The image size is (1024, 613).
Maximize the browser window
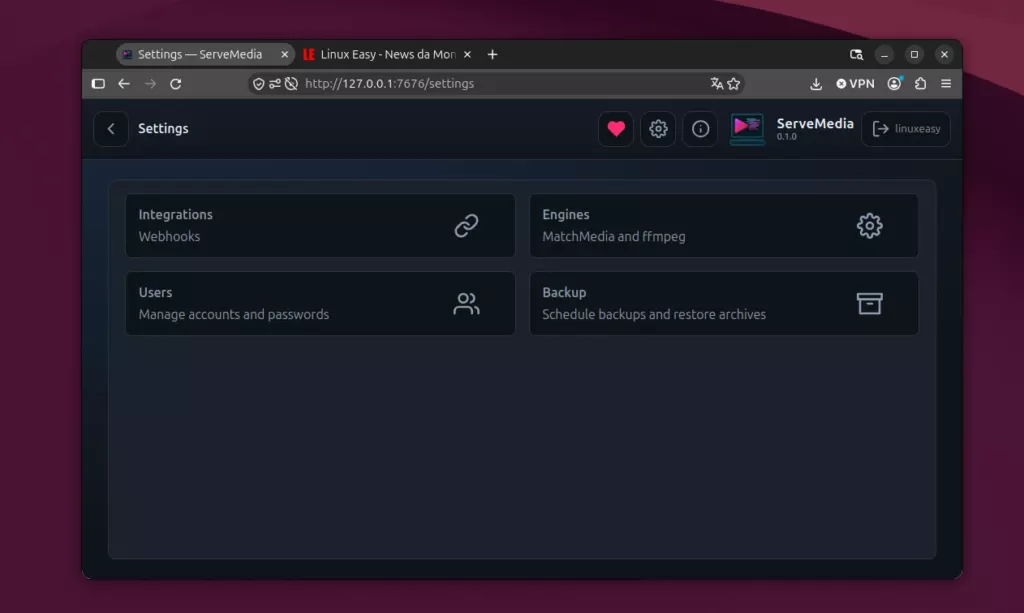point(914,55)
